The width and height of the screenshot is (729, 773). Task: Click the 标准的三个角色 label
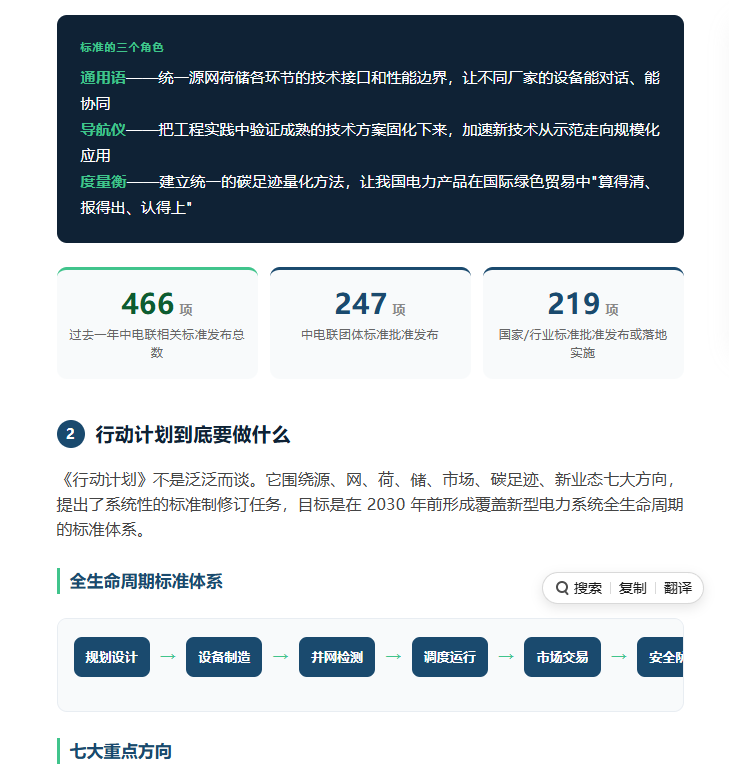pyautogui.click(x=122, y=47)
